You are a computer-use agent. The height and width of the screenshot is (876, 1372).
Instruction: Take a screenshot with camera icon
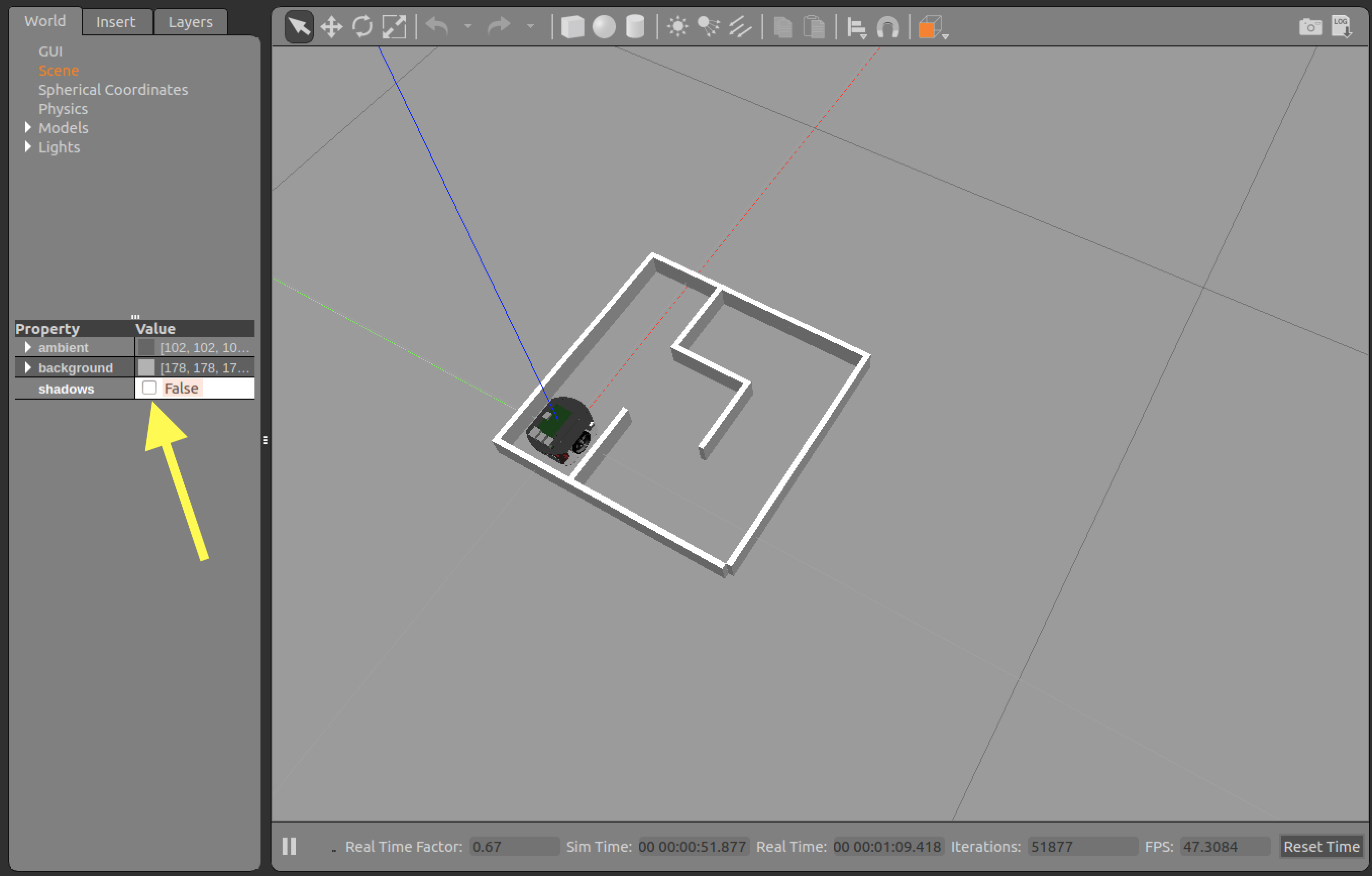point(1310,26)
